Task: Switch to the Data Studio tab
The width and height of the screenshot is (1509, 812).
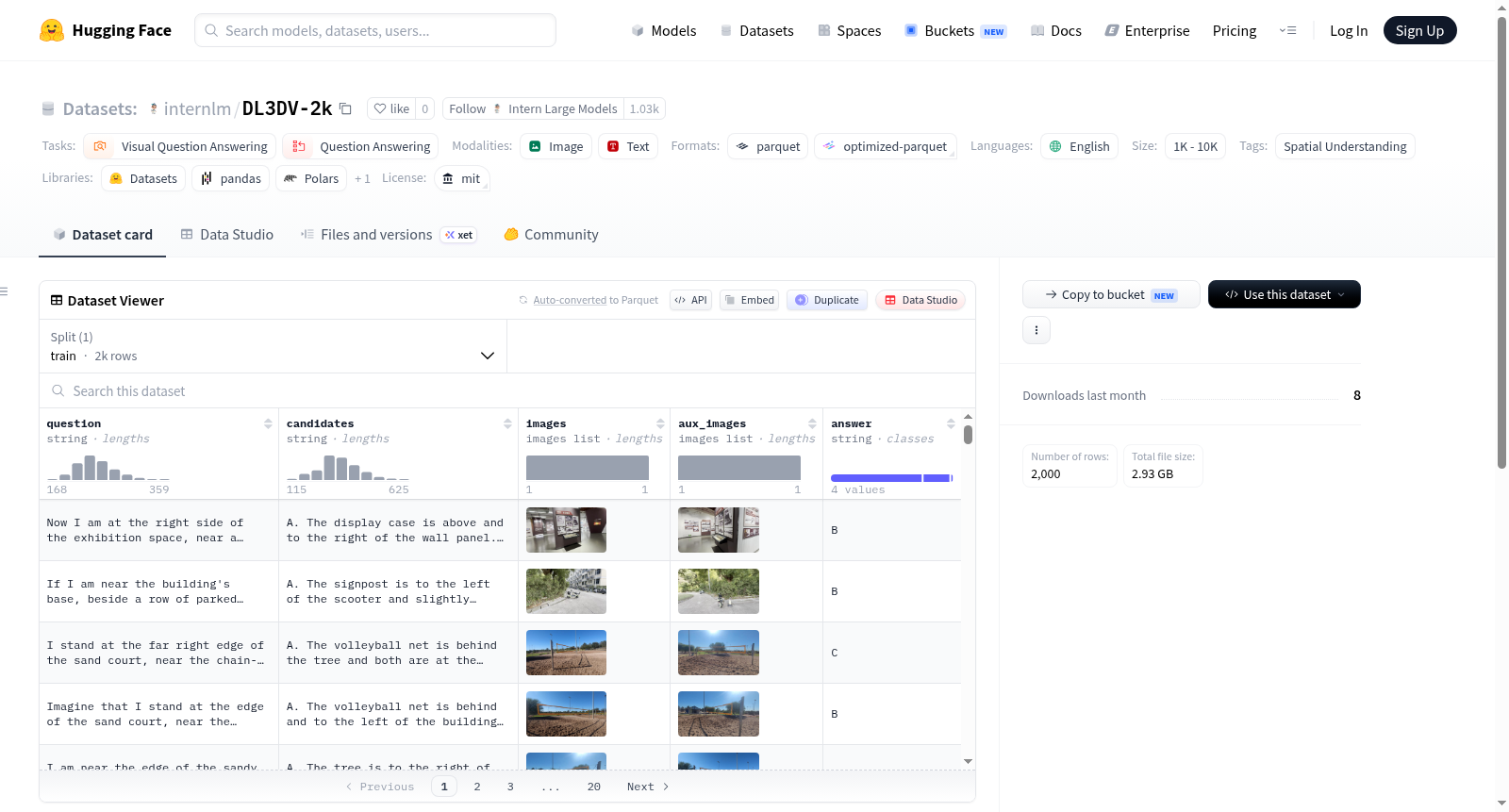Action: click(x=227, y=235)
